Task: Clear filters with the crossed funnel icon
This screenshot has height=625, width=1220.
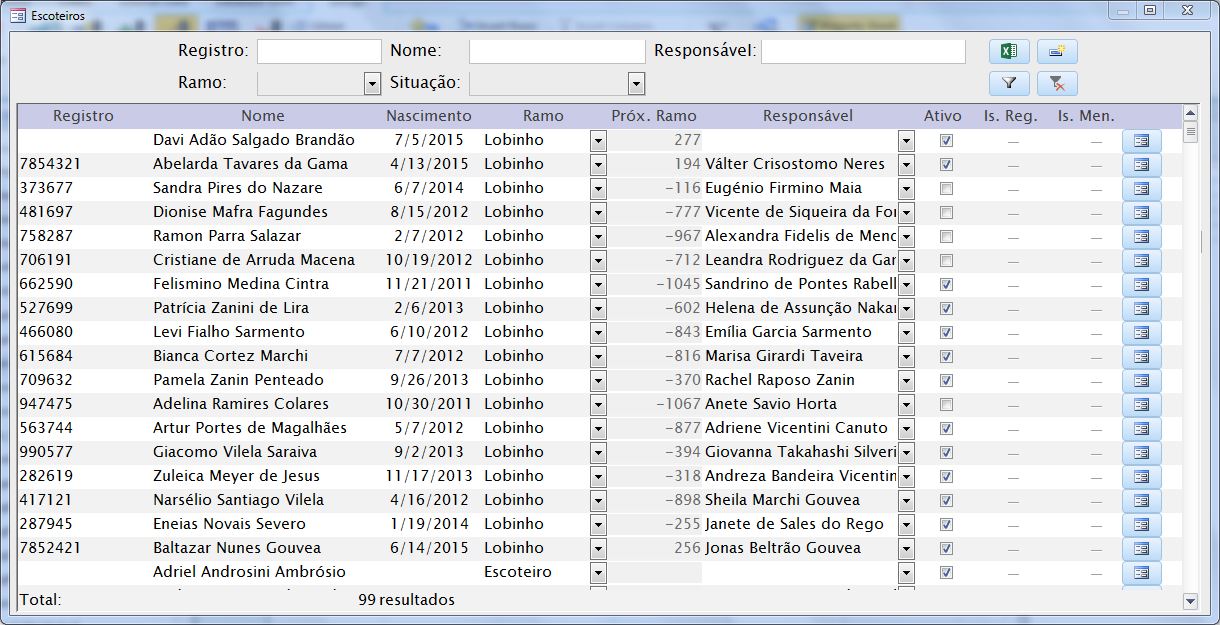Action: [x=1056, y=84]
